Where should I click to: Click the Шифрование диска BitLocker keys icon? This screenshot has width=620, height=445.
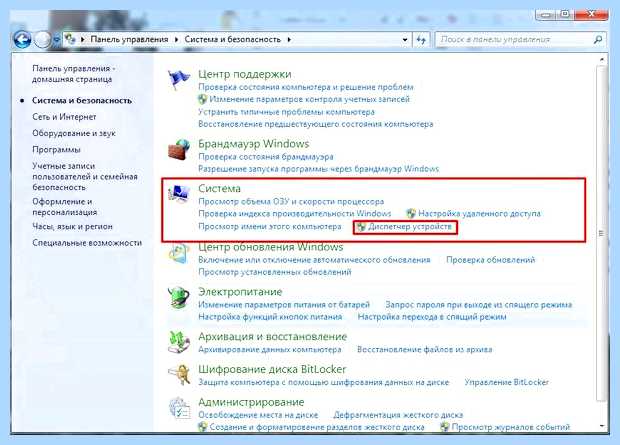pyautogui.click(x=178, y=375)
